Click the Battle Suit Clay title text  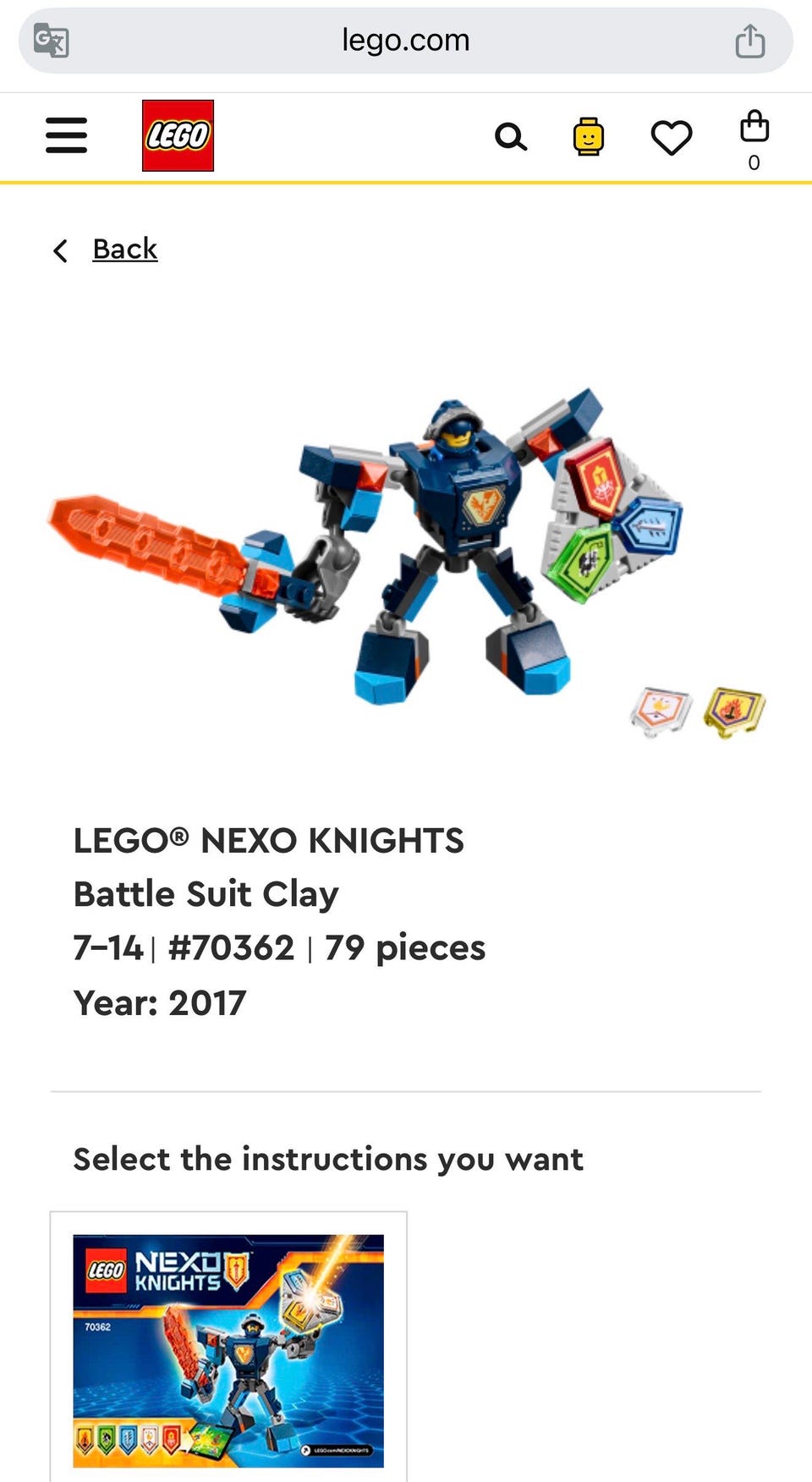206,894
